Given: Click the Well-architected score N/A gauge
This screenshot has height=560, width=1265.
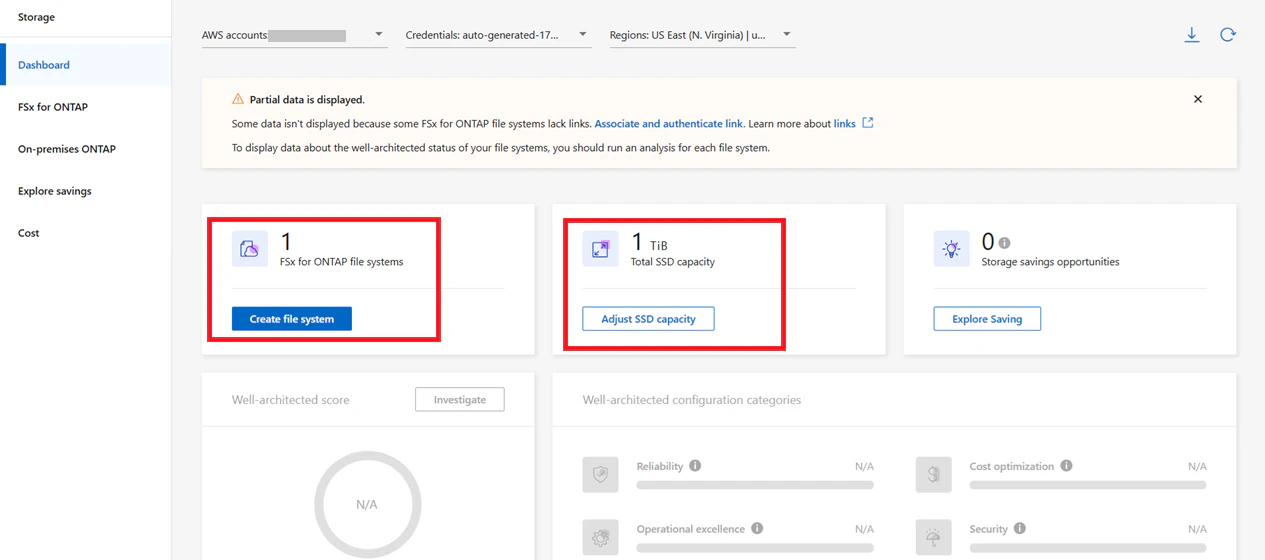Looking at the screenshot, I should 367,504.
